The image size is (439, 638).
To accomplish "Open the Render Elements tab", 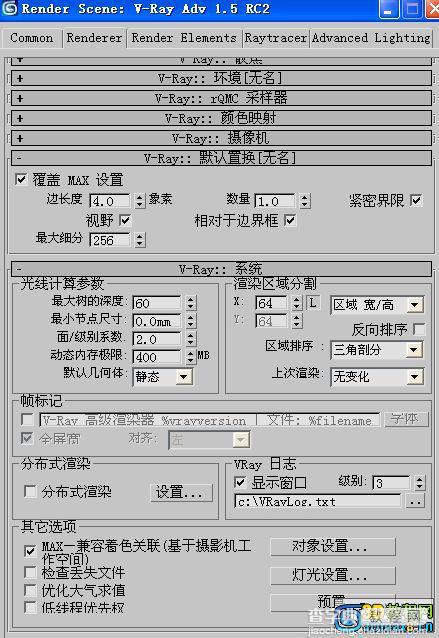I will point(184,38).
